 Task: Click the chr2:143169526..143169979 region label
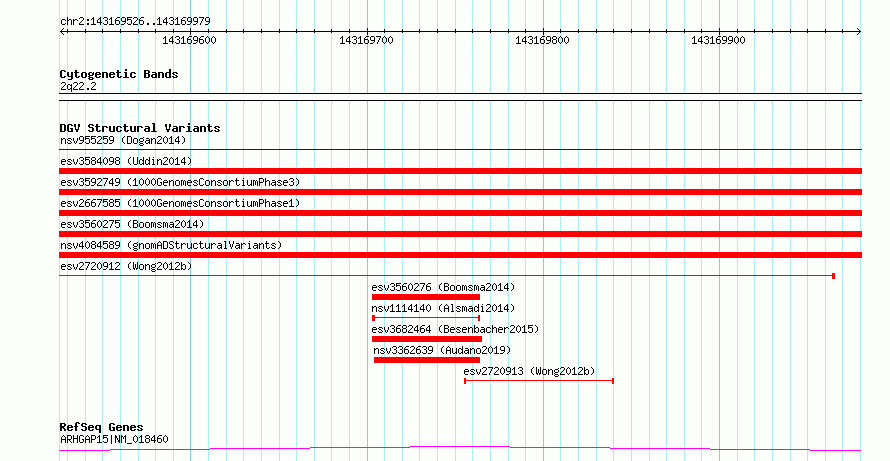point(135,21)
